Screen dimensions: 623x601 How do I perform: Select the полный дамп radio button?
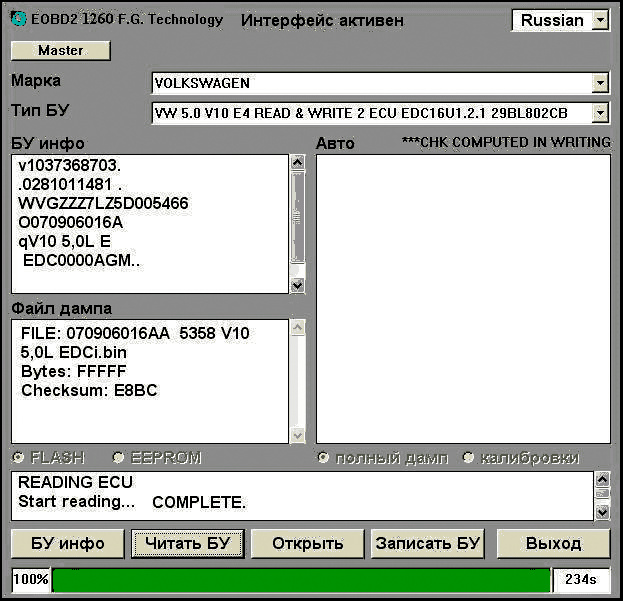pyautogui.click(x=323, y=457)
